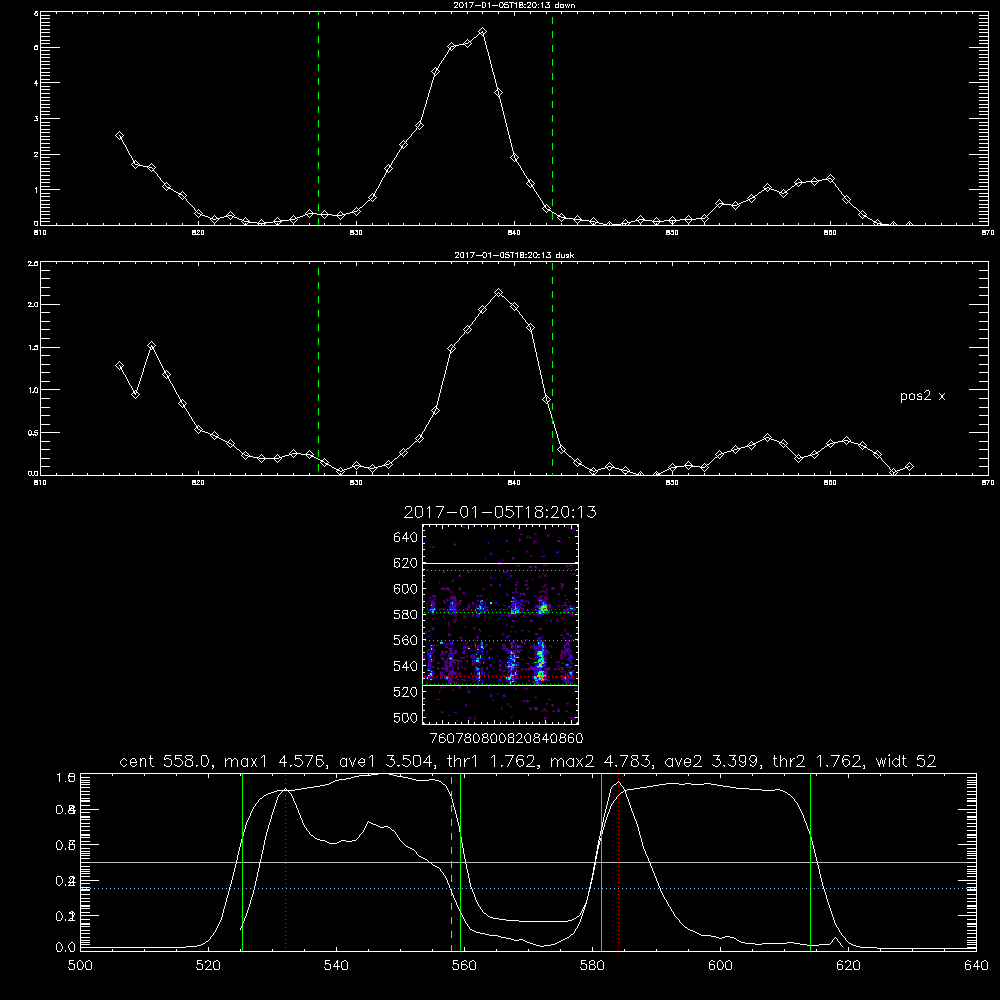Image resolution: width=1000 pixels, height=1000 pixels.
Task: Click the "widt 52" value in stats line
Action: [x=906, y=761]
